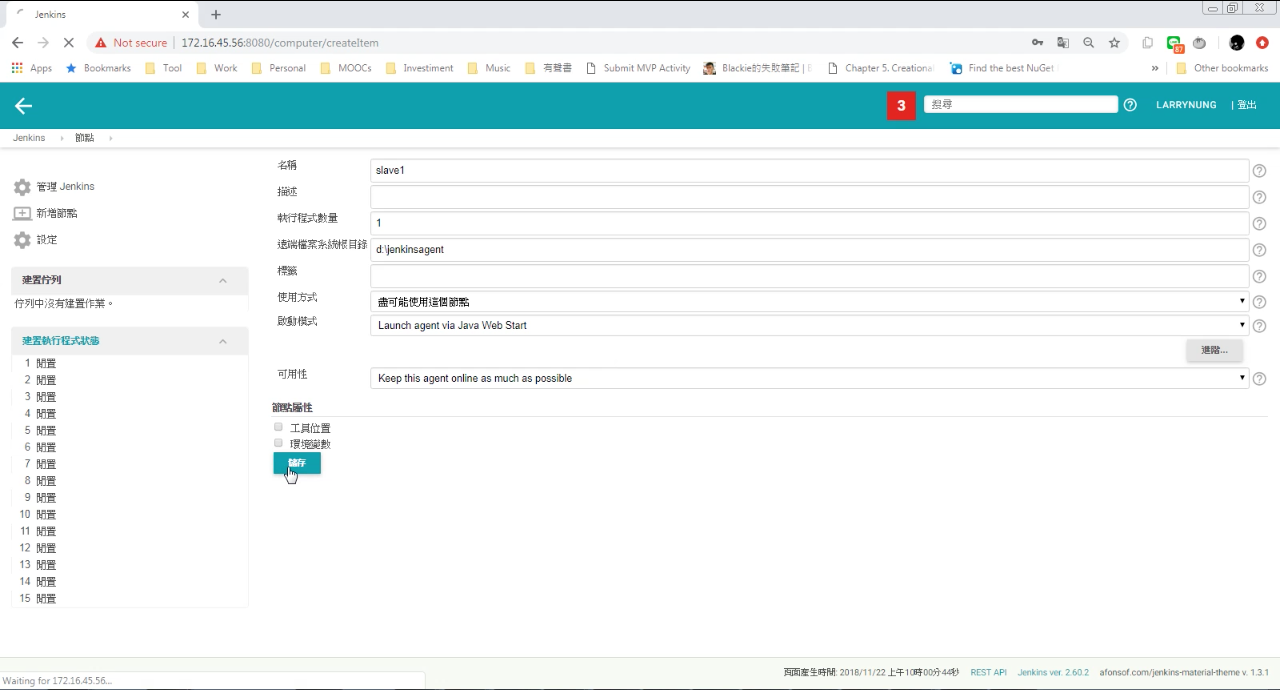This screenshot has width=1280, height=690.
Task: Stop loading the page with X button
Action: click(x=68, y=43)
